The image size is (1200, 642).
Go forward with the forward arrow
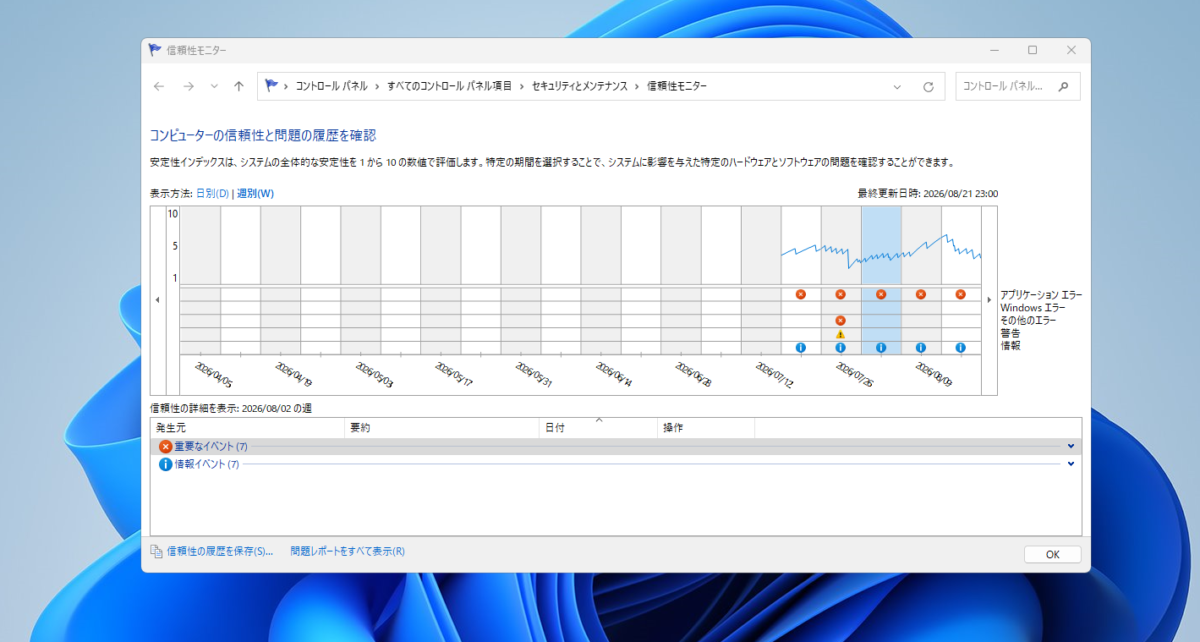[189, 87]
